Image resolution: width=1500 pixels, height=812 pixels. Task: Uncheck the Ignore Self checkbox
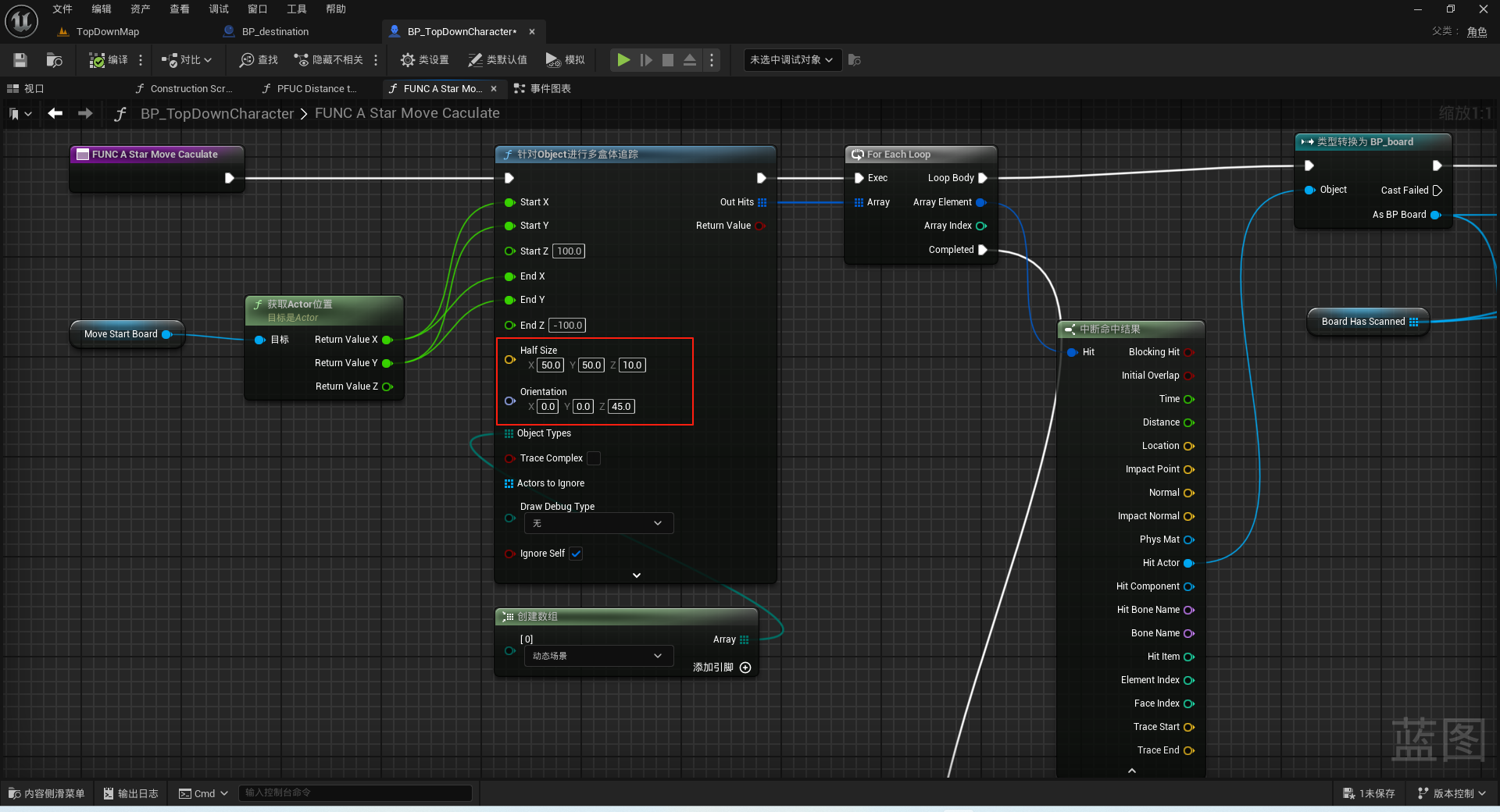(576, 554)
